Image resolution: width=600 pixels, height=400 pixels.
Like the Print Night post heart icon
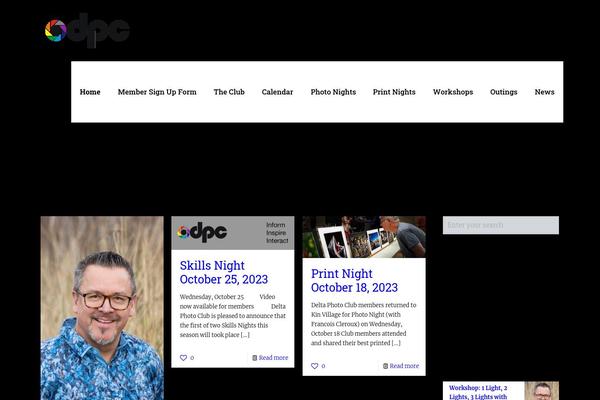(x=315, y=366)
